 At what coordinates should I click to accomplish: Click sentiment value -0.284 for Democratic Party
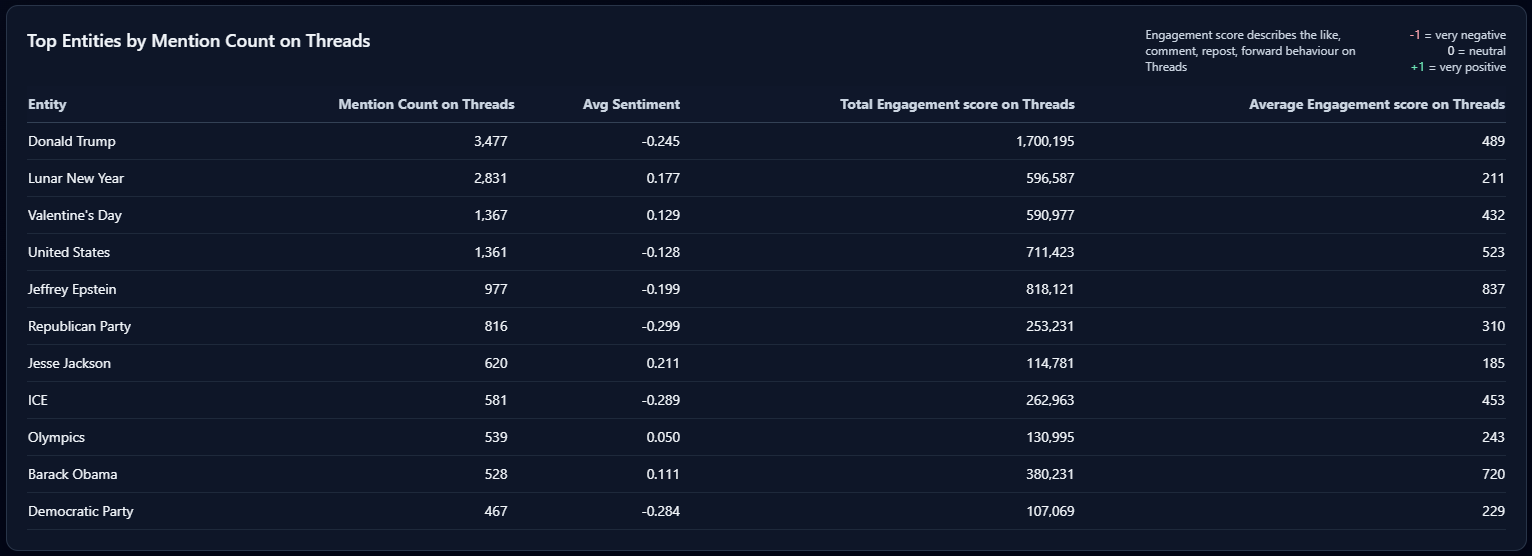point(661,511)
